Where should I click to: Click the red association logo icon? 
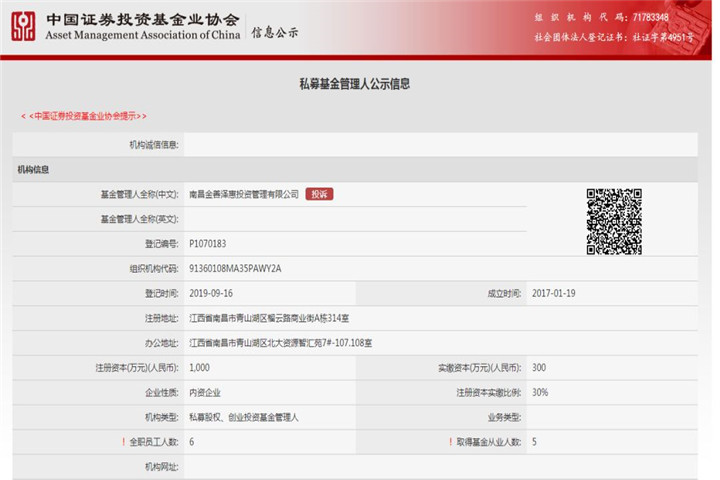click(23, 26)
